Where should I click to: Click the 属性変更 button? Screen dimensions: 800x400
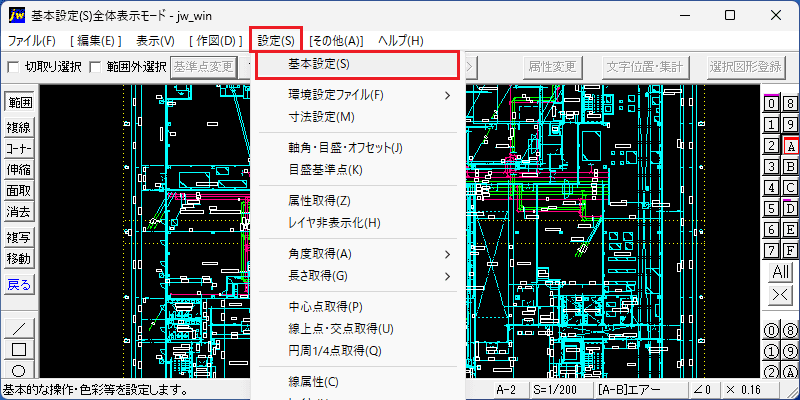[x=553, y=66]
